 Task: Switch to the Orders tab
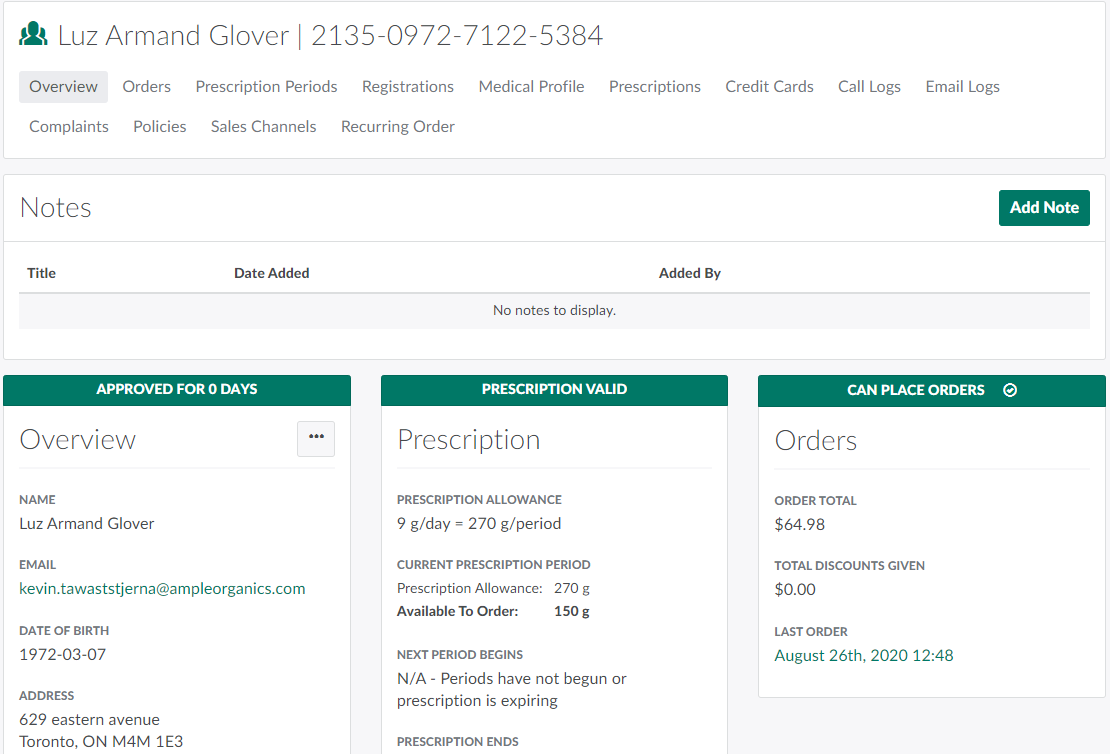pos(146,87)
